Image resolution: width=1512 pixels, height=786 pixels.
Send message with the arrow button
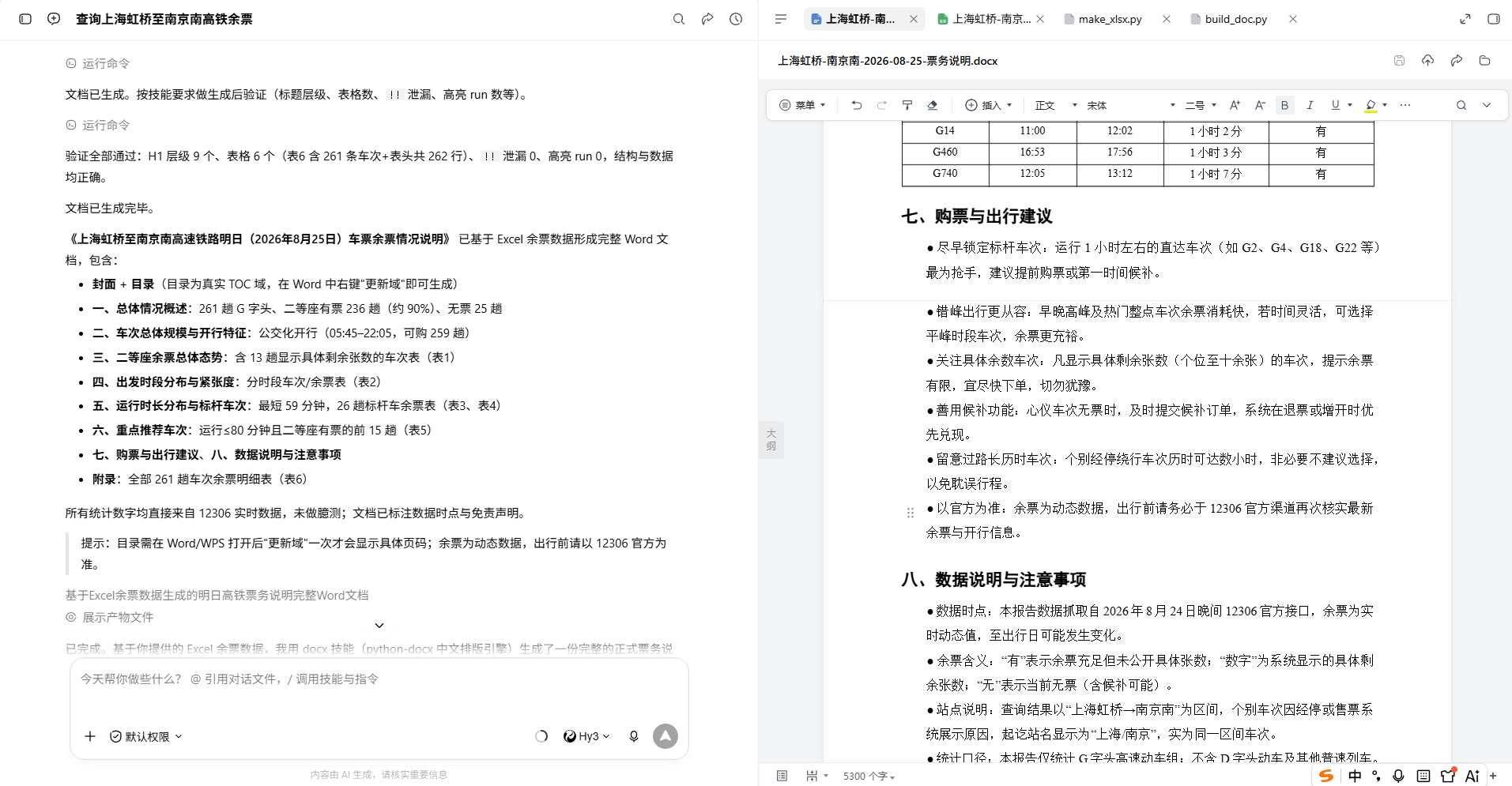click(x=666, y=736)
